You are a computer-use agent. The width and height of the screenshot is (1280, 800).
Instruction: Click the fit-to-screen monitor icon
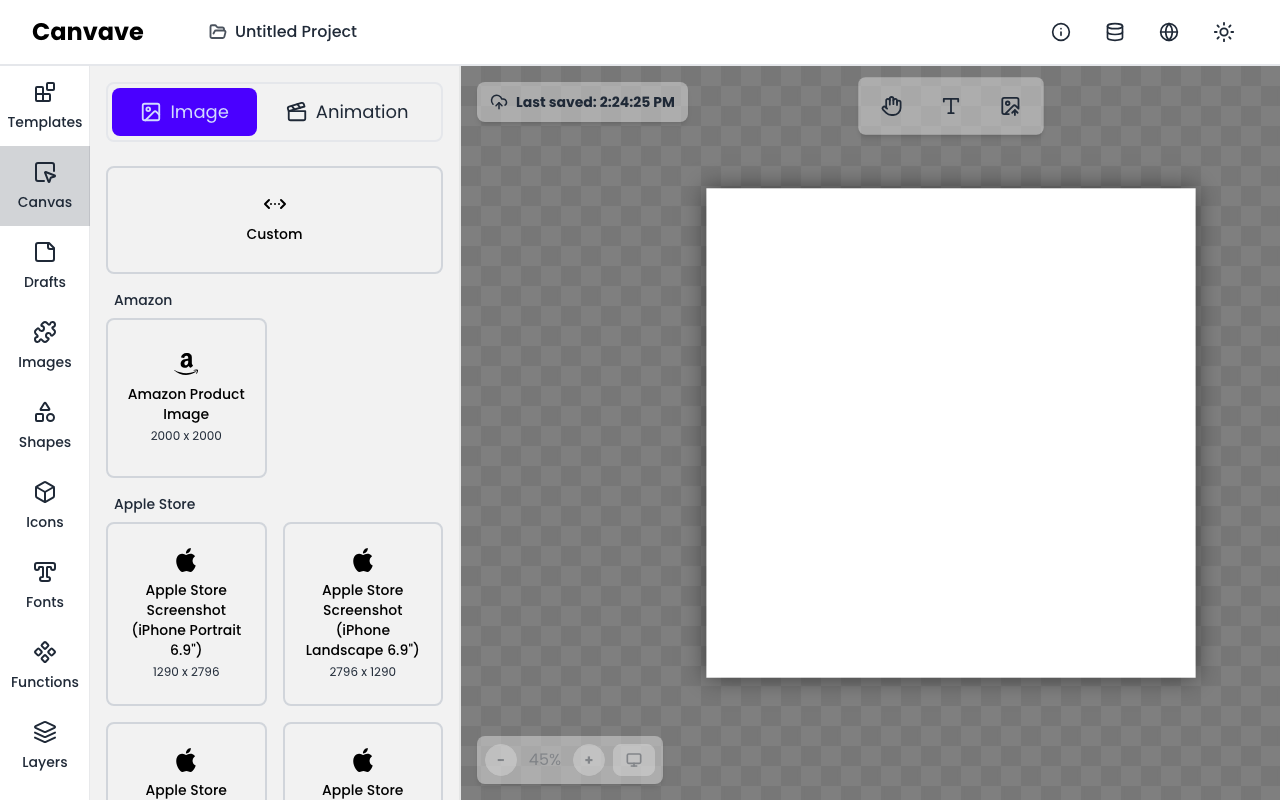(x=634, y=760)
